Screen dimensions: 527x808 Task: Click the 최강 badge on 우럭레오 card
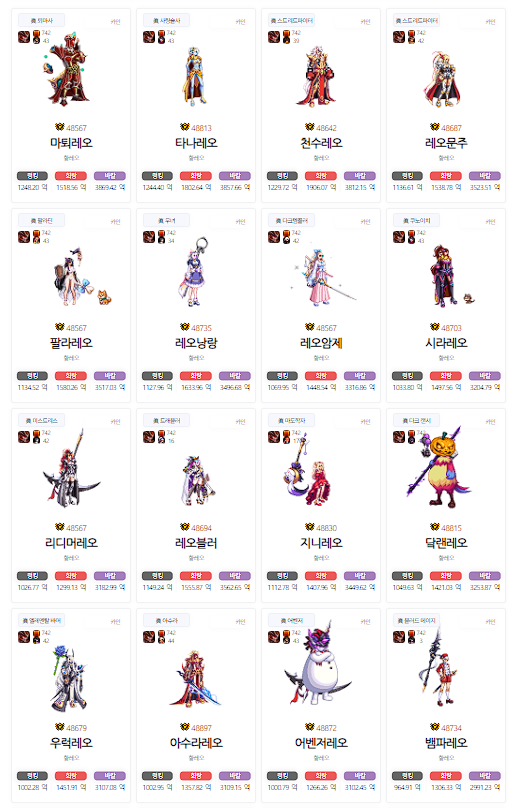(x=71, y=776)
